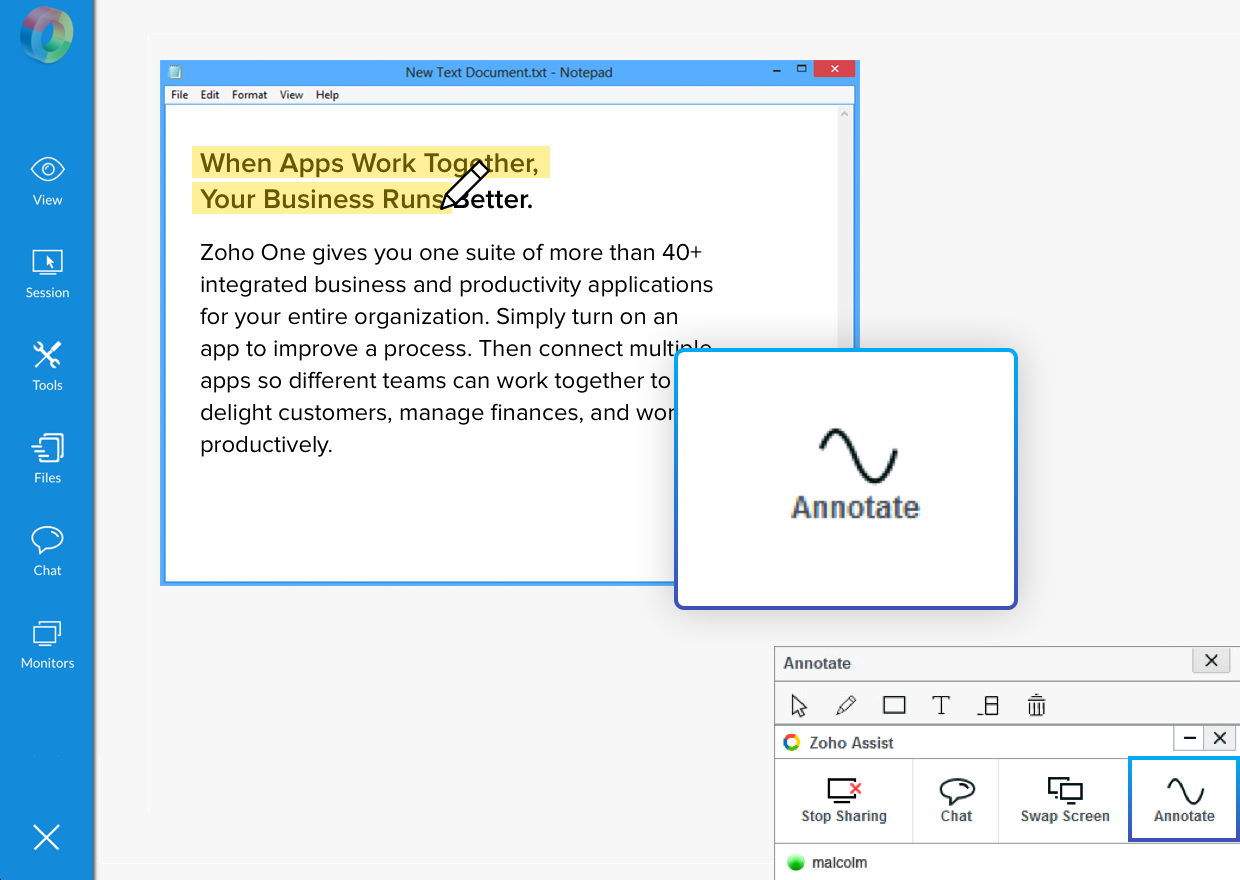Select the rectangle tool in the Annotate toolbar
This screenshot has width=1240, height=880.
click(x=894, y=706)
